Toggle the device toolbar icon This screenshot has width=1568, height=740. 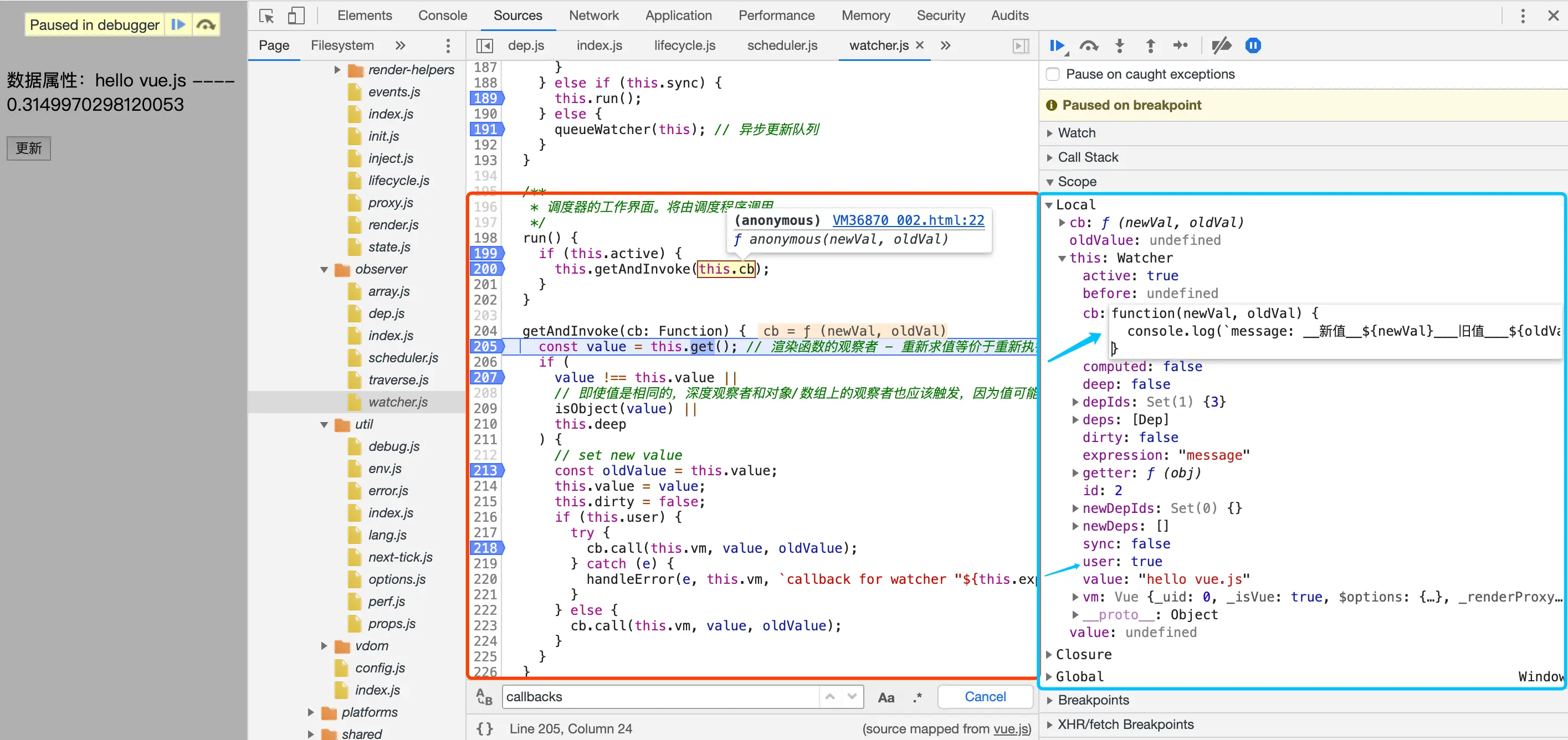(296, 16)
